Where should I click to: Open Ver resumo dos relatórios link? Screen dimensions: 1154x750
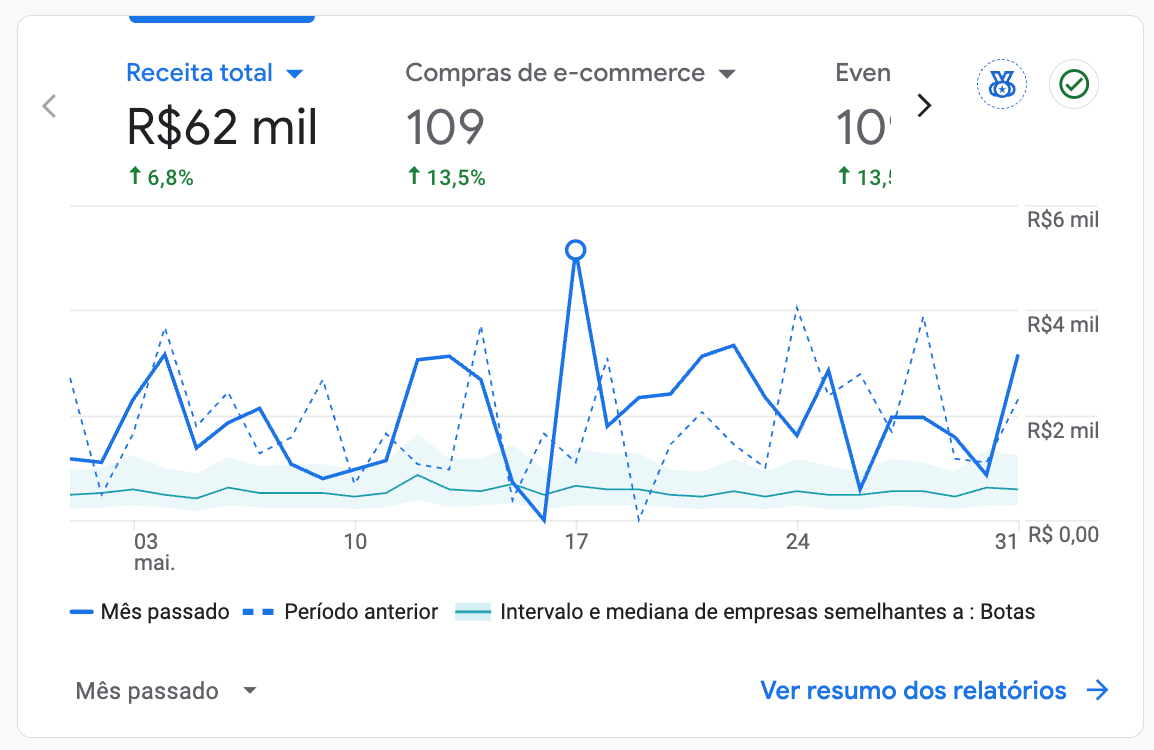pyautogui.click(x=913, y=690)
